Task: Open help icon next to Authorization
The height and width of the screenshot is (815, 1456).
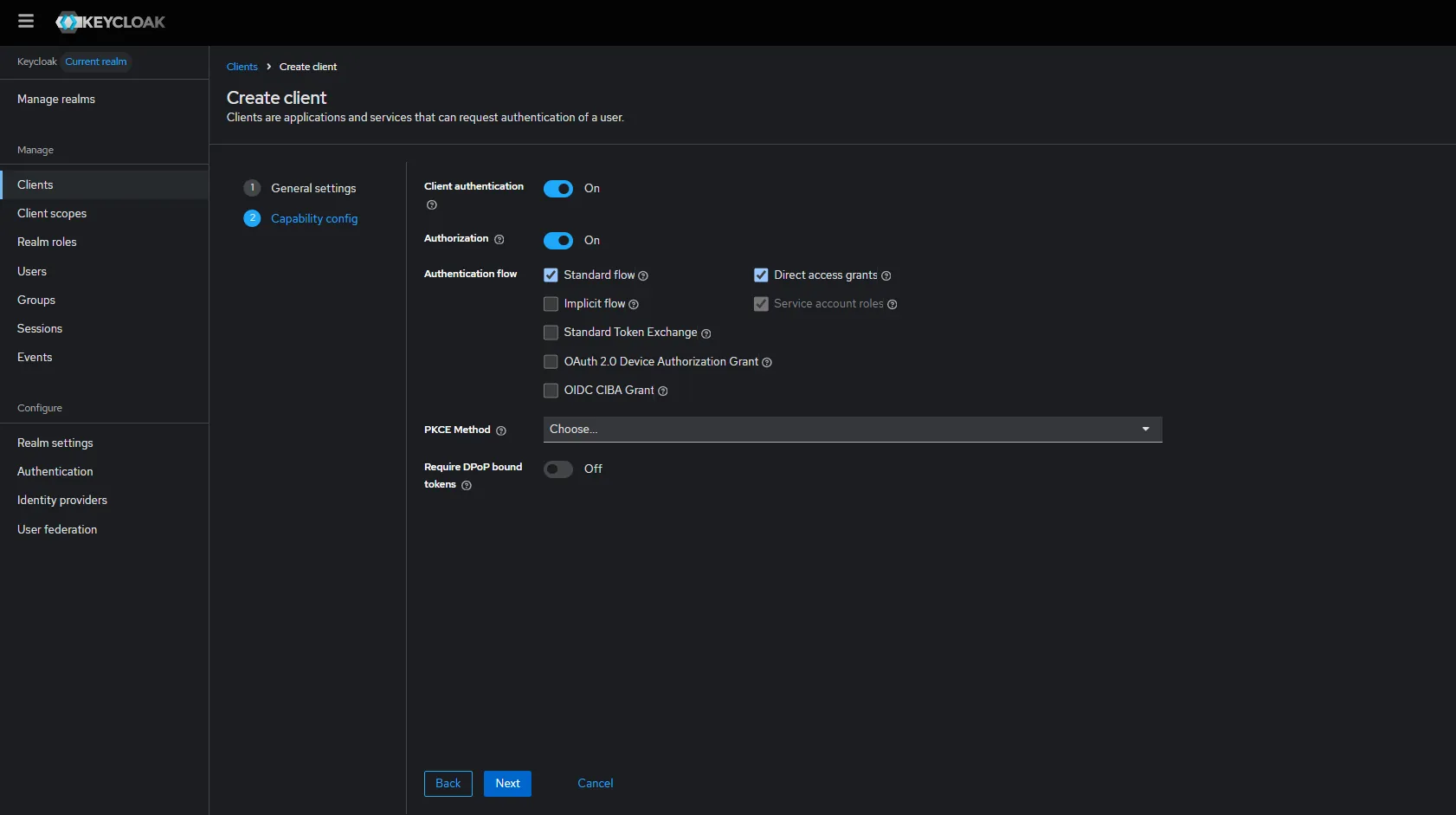Action: (499, 239)
